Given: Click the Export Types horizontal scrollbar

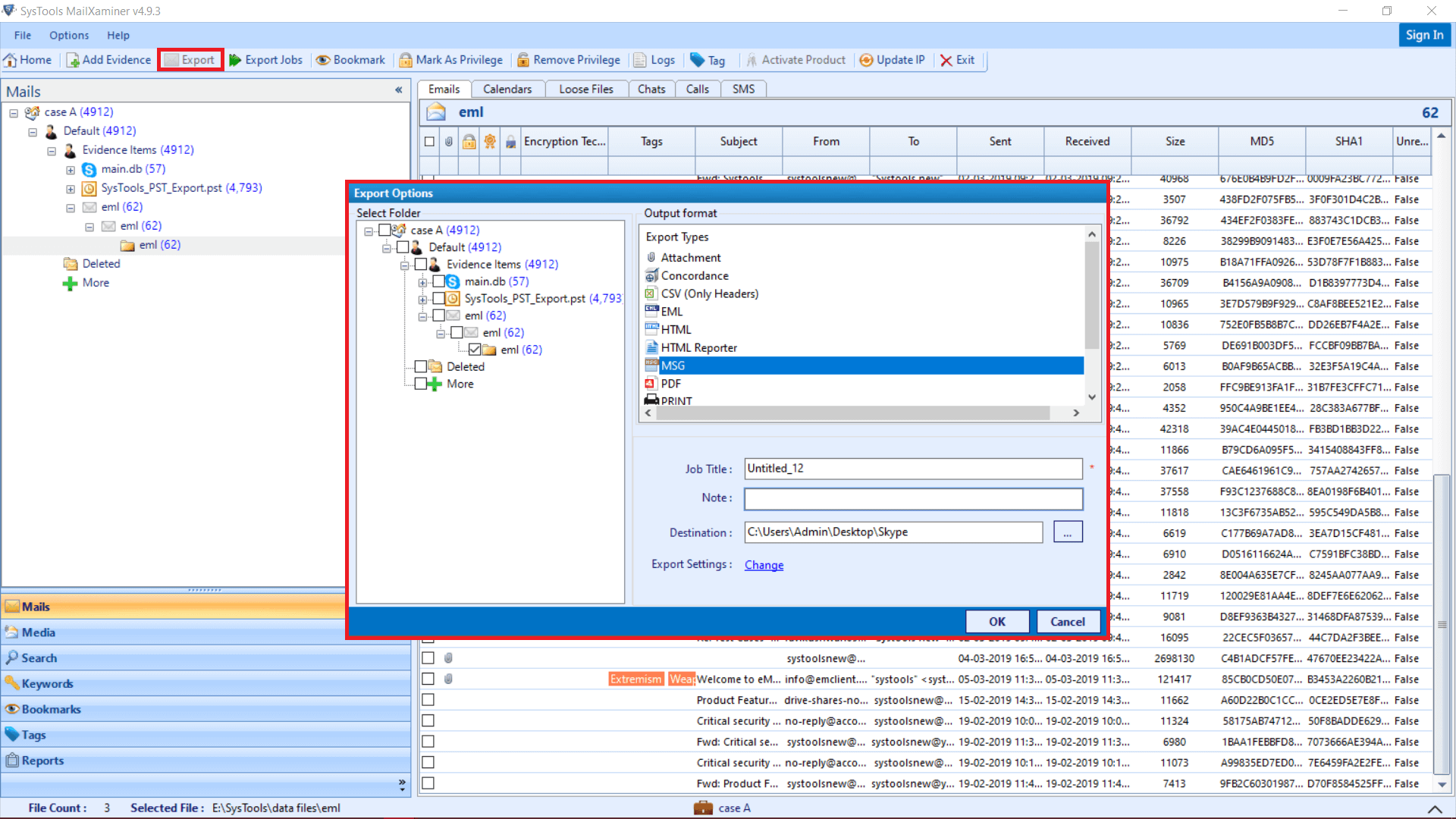Looking at the screenshot, I should [853, 413].
